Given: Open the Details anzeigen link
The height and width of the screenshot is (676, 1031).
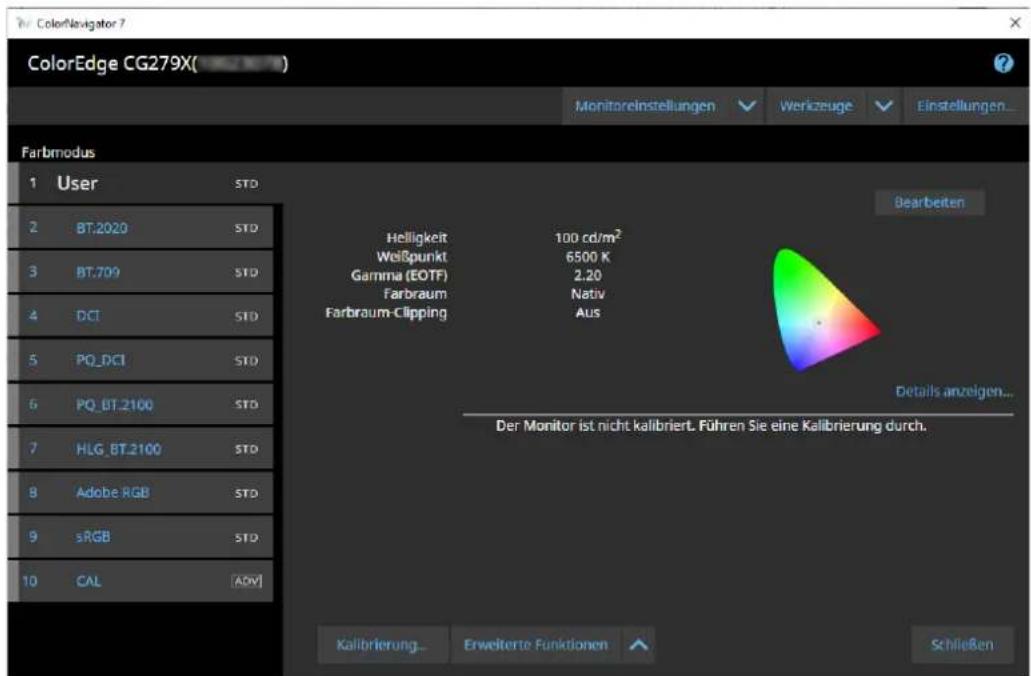Looking at the screenshot, I should pos(953,392).
